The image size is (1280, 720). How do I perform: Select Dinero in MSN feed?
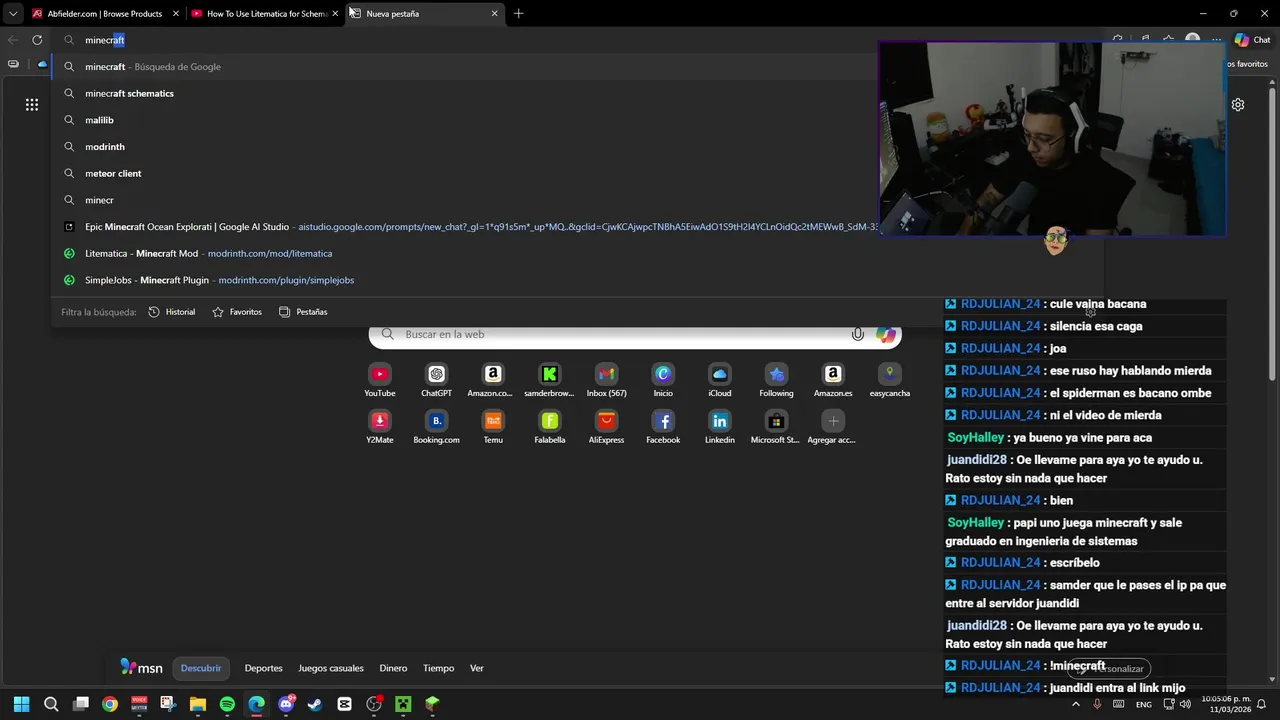[x=393, y=668]
